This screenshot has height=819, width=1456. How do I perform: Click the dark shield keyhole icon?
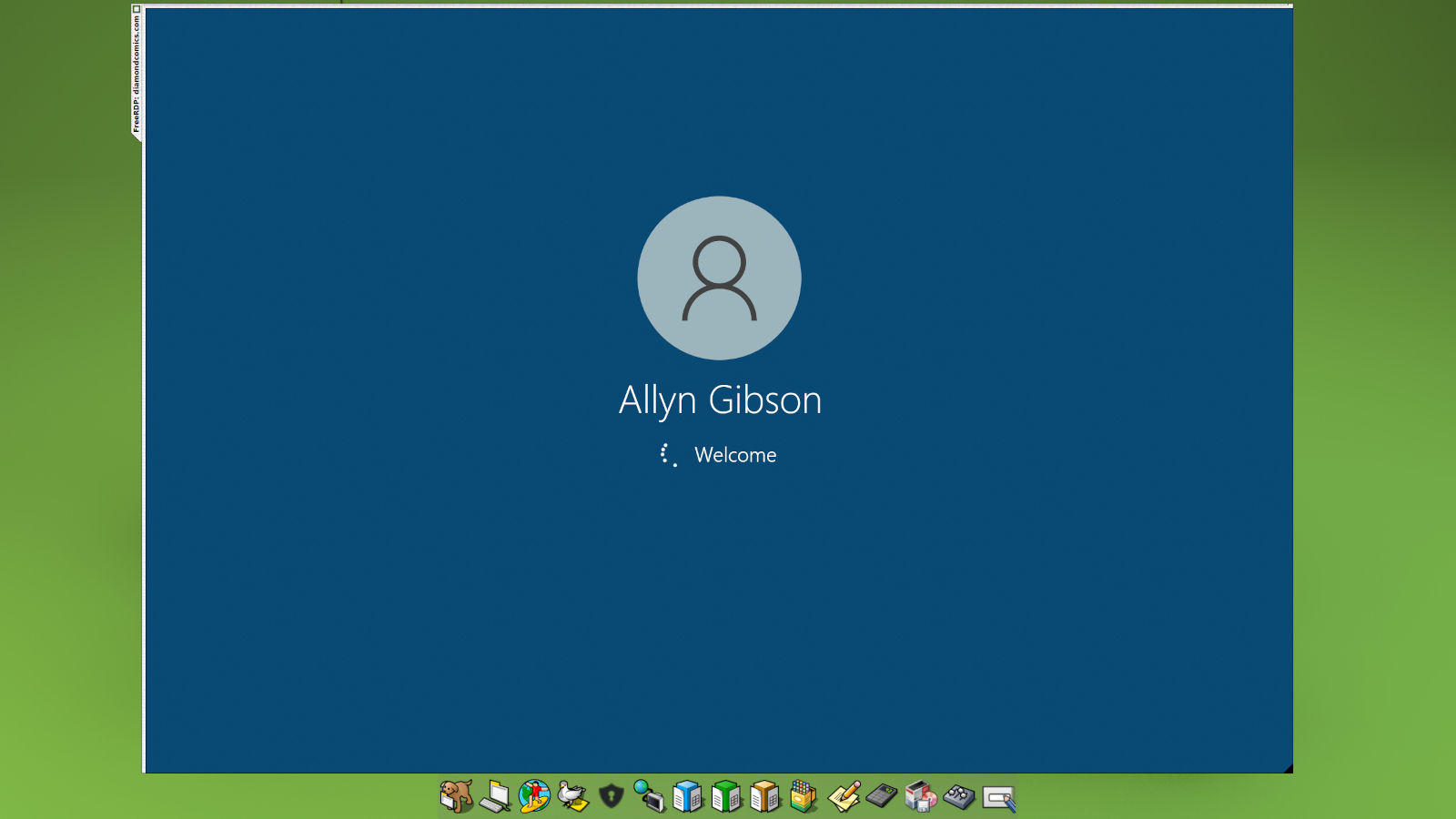(612, 797)
